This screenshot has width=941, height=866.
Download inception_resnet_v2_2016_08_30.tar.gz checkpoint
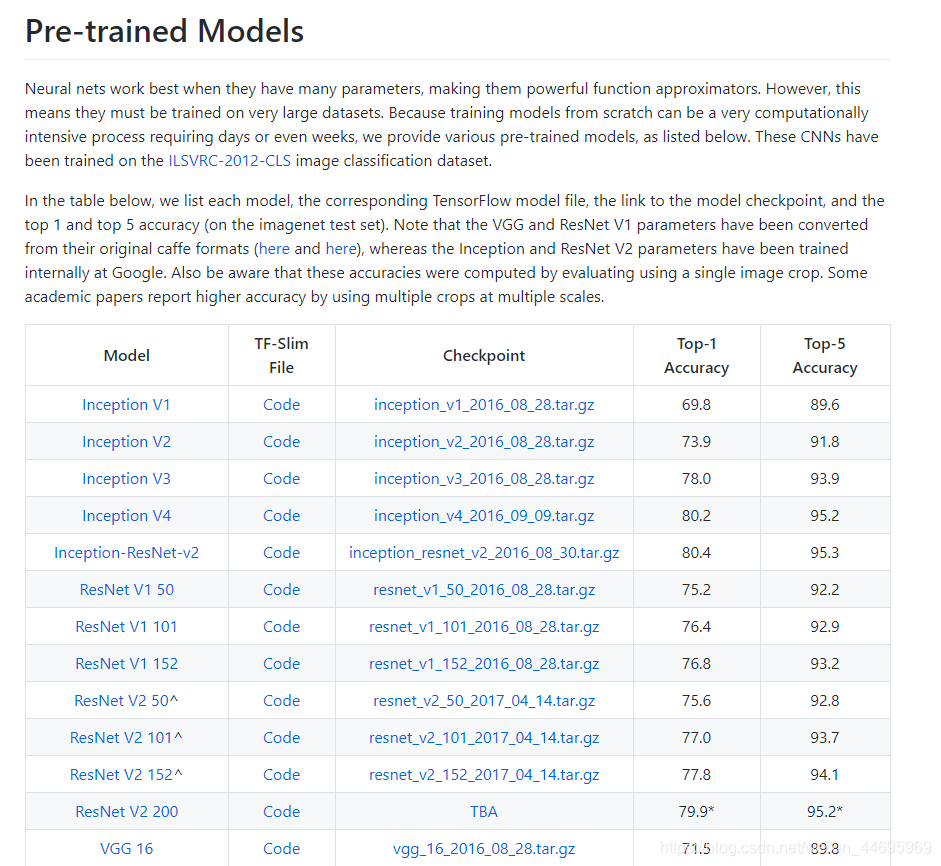pyautogui.click(x=484, y=553)
